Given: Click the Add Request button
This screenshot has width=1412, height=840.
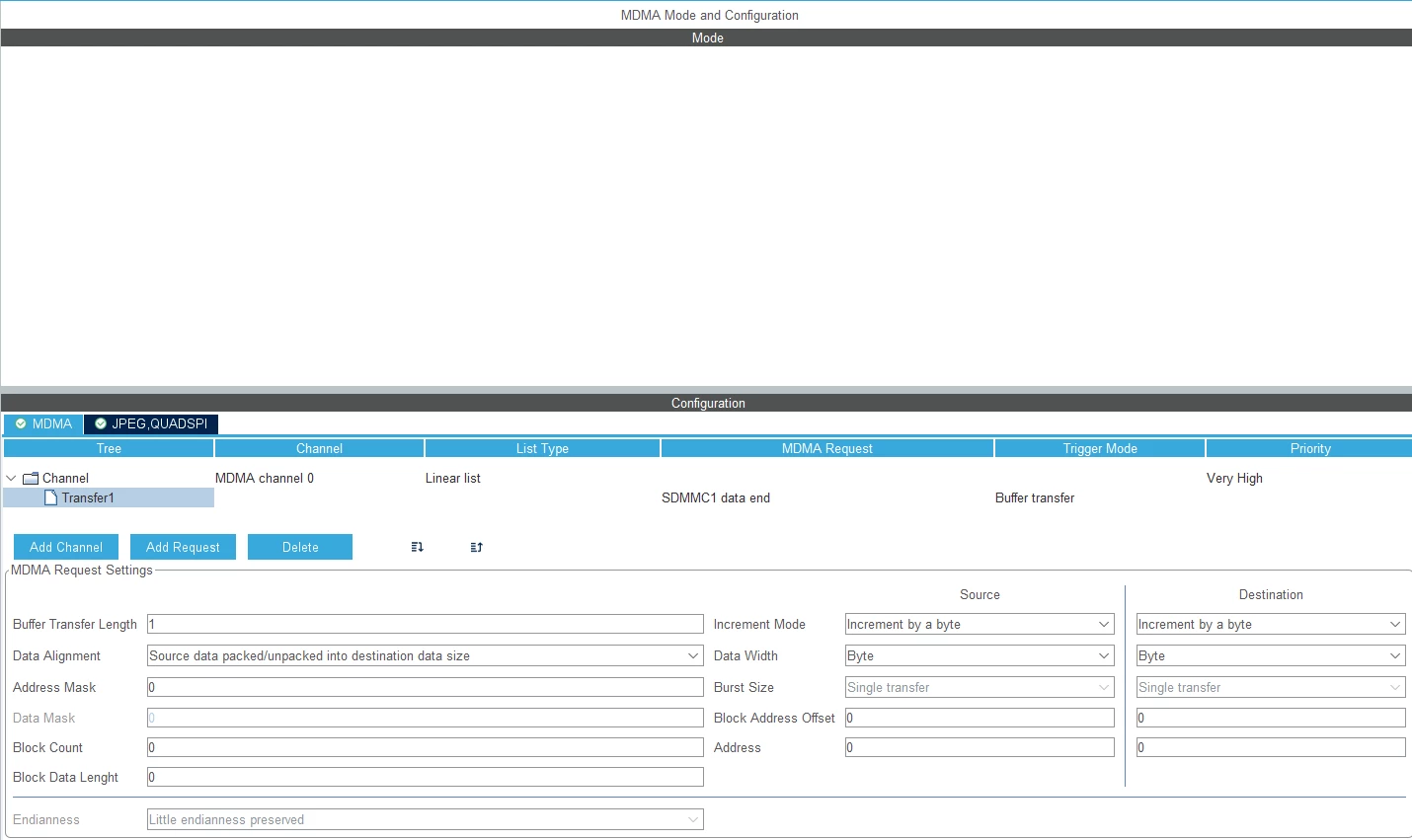Looking at the screenshot, I should tap(183, 548).
